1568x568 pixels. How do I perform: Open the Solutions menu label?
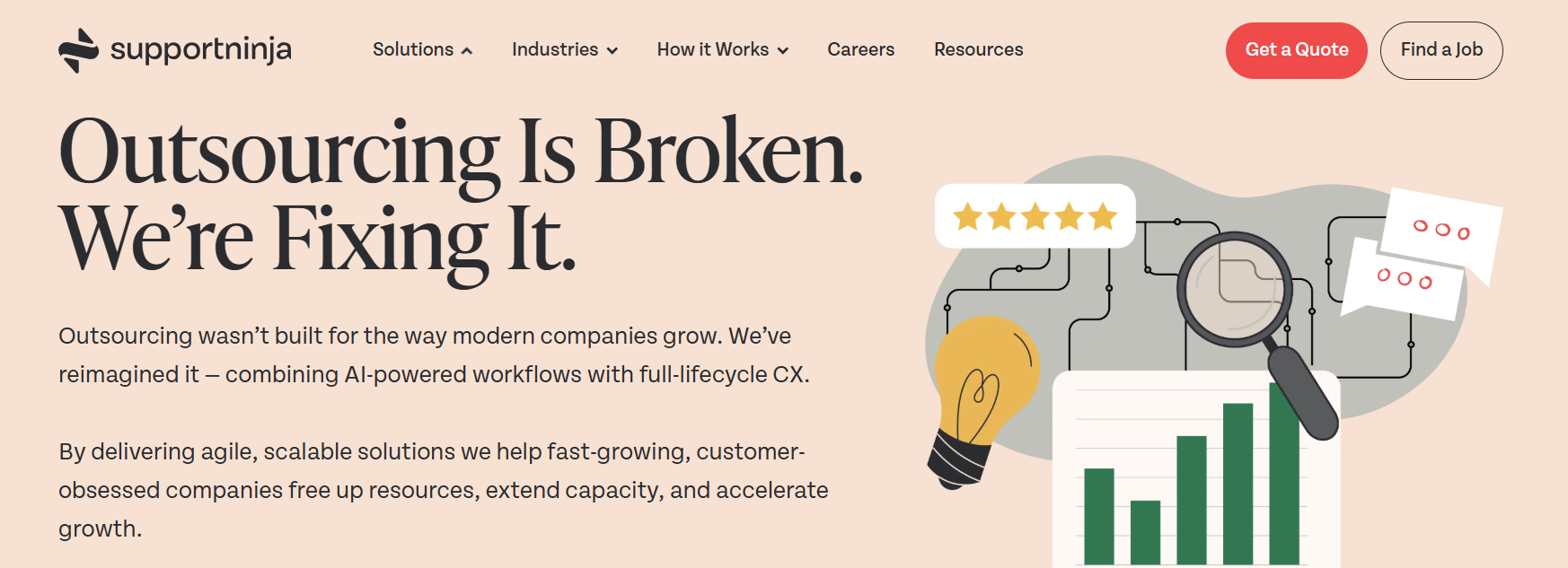pyautogui.click(x=413, y=49)
